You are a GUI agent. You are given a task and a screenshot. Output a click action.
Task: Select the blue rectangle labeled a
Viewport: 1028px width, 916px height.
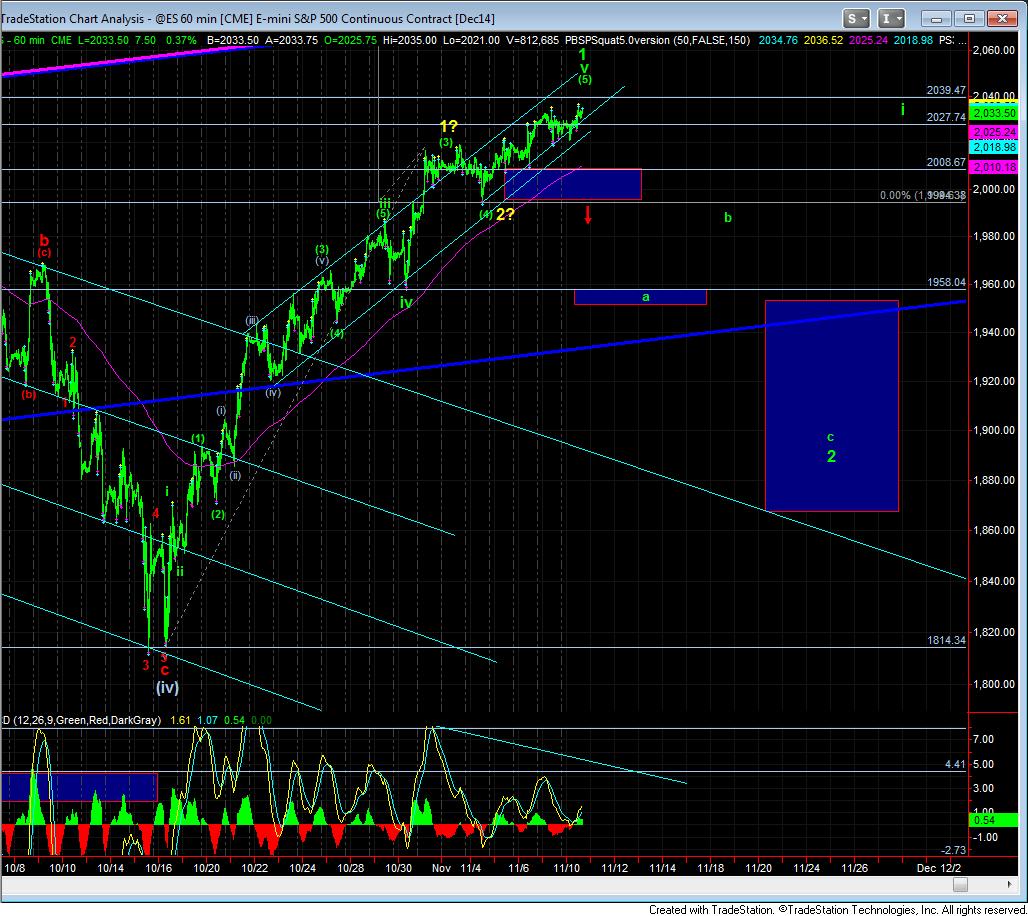(640, 297)
